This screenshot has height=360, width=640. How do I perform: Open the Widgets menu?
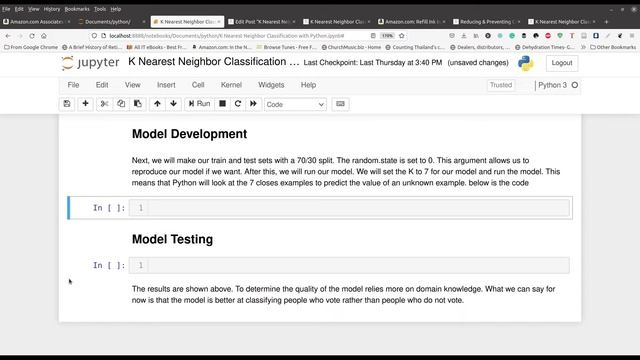pos(271,85)
